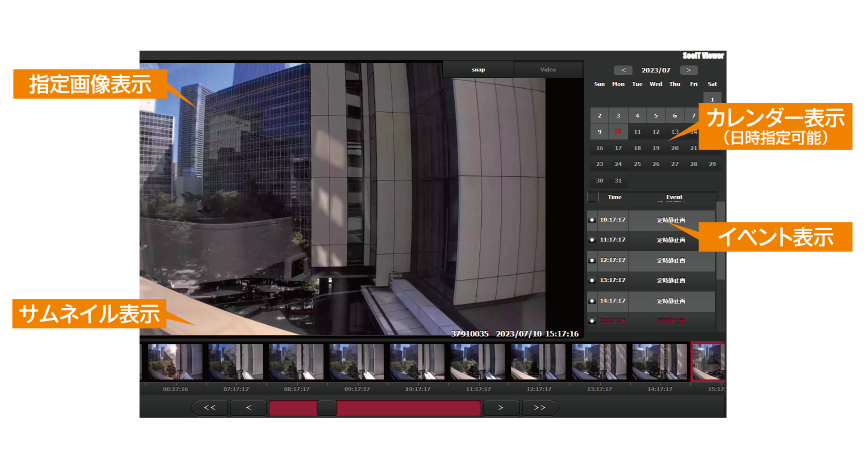The image size is (867, 467).
Task: Go to next month in calendar
Action: [x=688, y=70]
